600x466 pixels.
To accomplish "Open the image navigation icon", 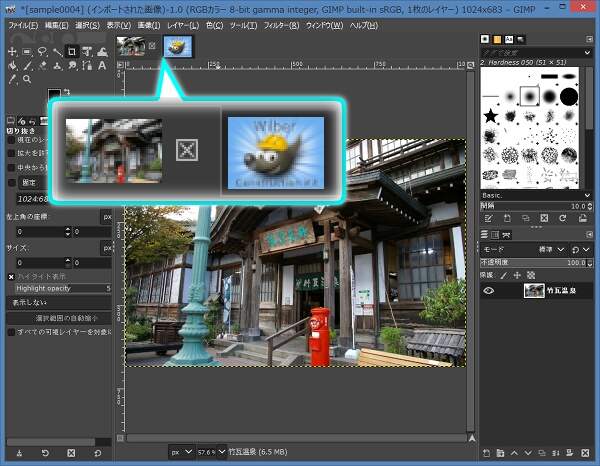I will tap(472, 438).
